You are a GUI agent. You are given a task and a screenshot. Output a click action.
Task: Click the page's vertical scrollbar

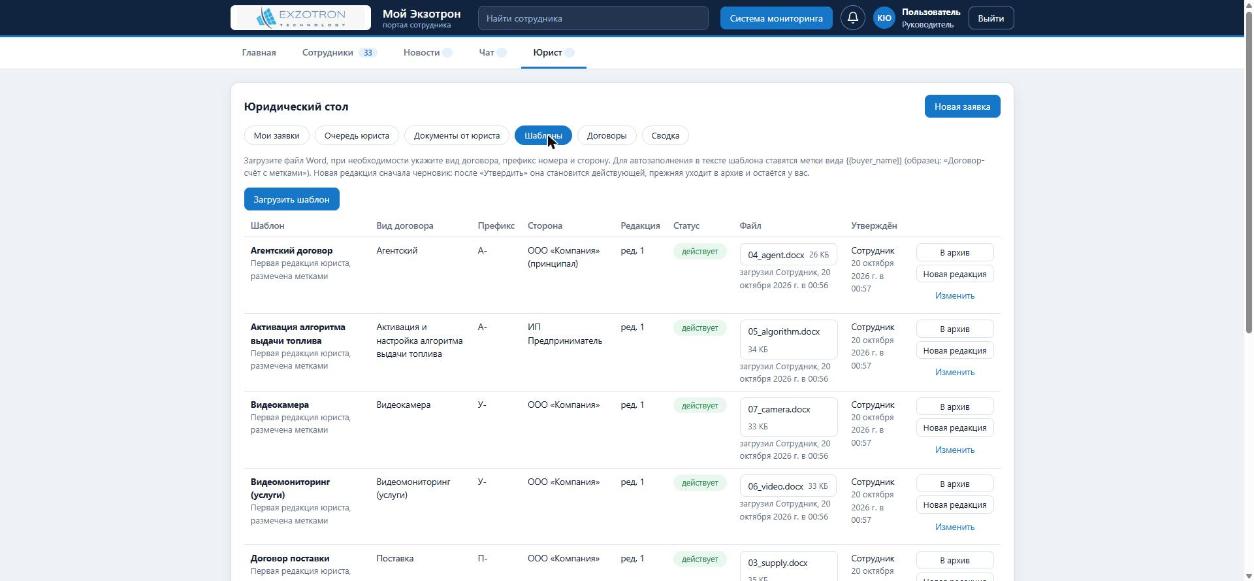tap(1248, 170)
